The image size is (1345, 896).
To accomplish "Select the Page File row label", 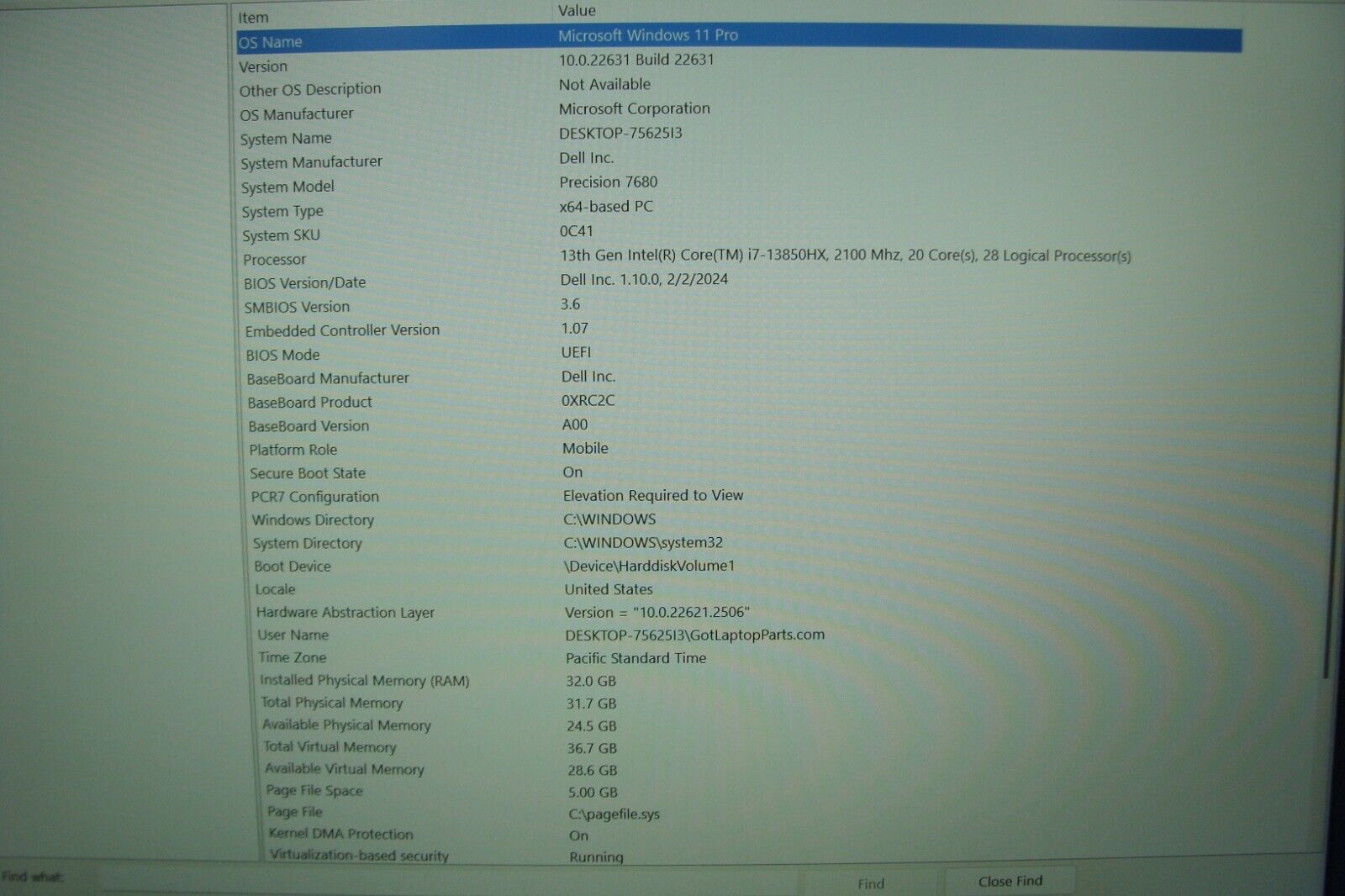I will (x=294, y=812).
